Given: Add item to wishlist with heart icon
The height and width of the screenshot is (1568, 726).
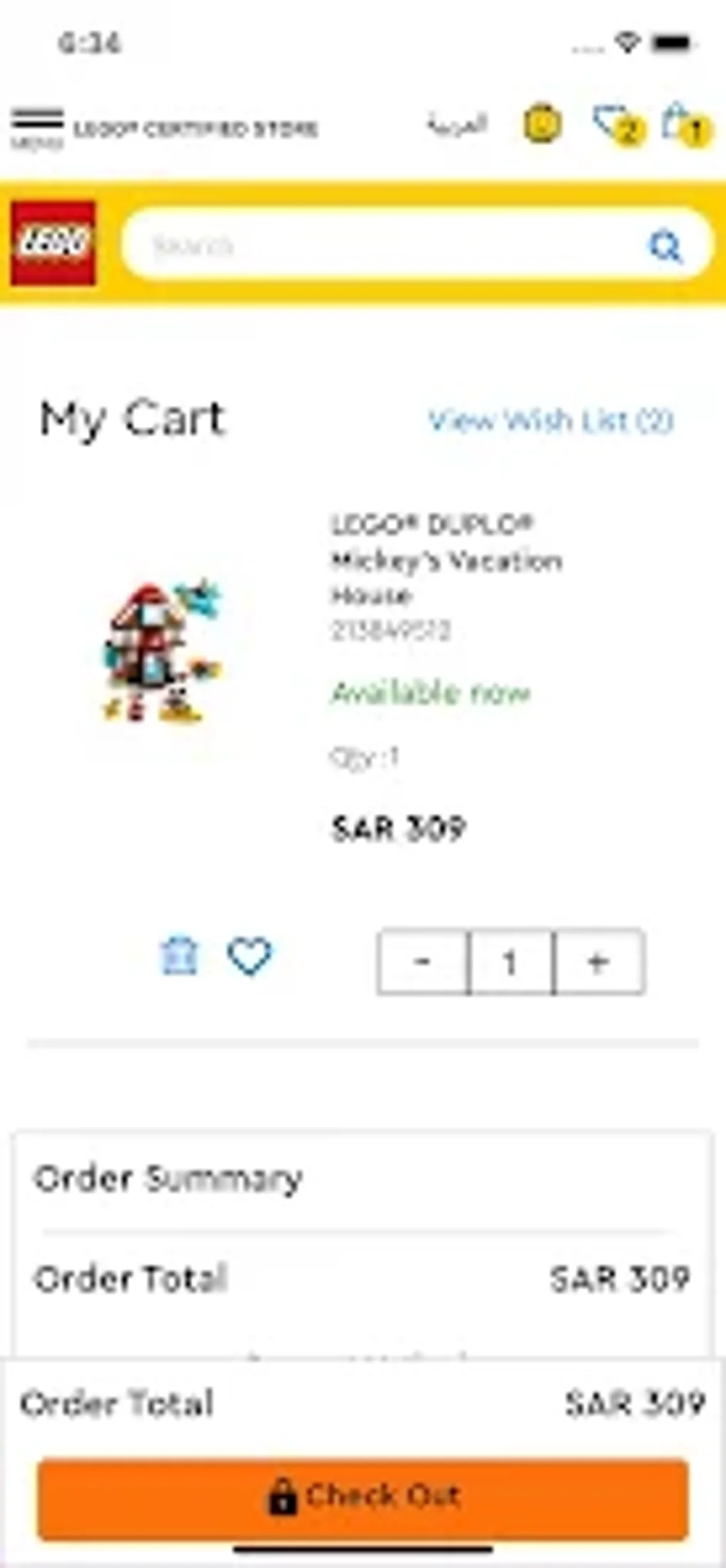Looking at the screenshot, I should pos(249,955).
